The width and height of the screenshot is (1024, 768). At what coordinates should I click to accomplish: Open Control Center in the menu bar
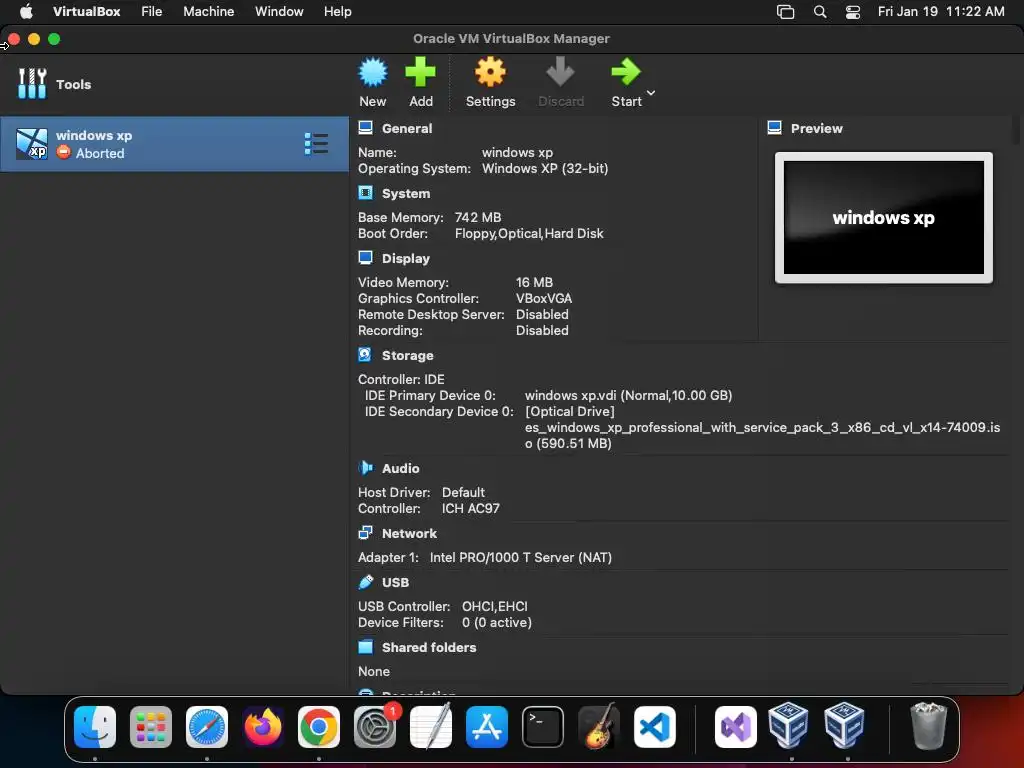click(852, 12)
